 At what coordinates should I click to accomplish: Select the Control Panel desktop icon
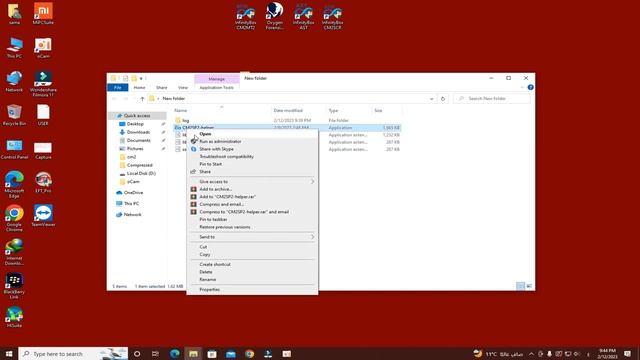[x=14, y=149]
